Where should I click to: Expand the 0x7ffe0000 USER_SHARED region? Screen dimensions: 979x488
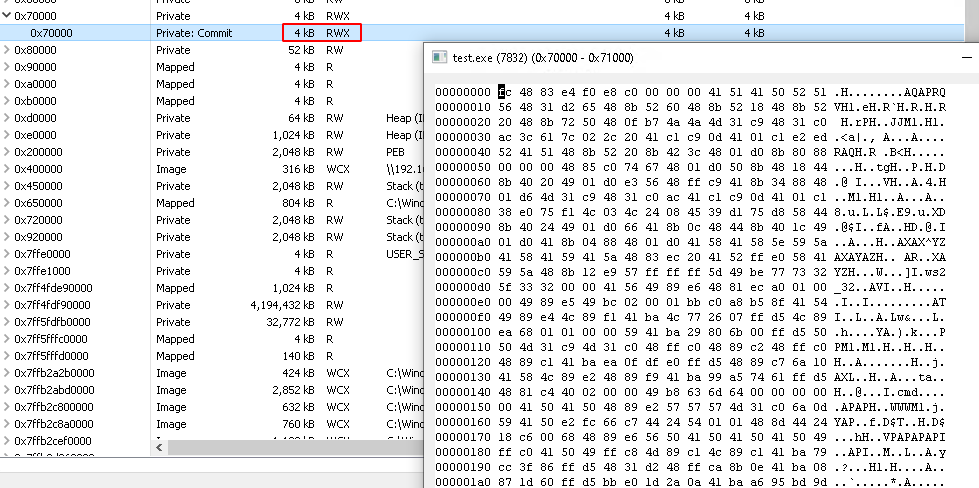tap(7, 254)
